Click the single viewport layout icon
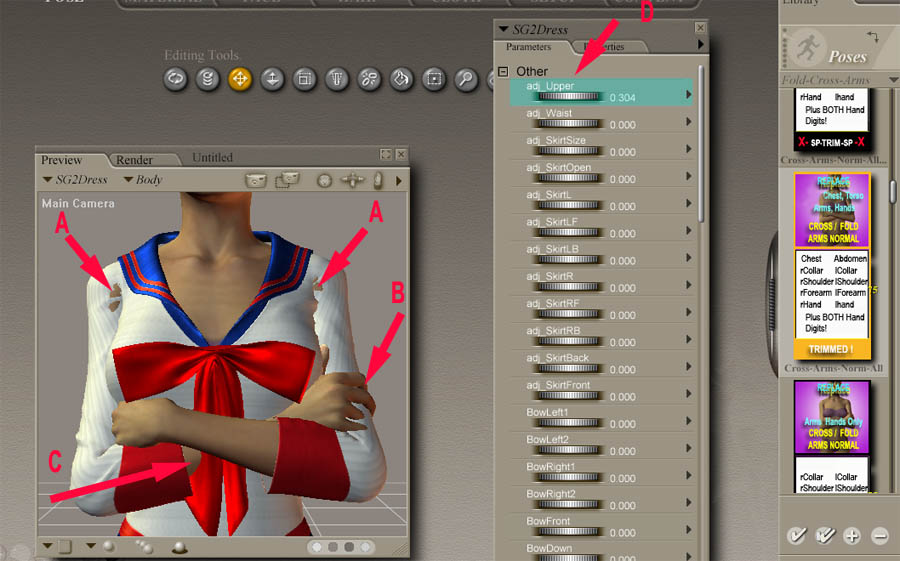Image resolution: width=900 pixels, height=561 pixels. pyautogui.click(x=65, y=547)
